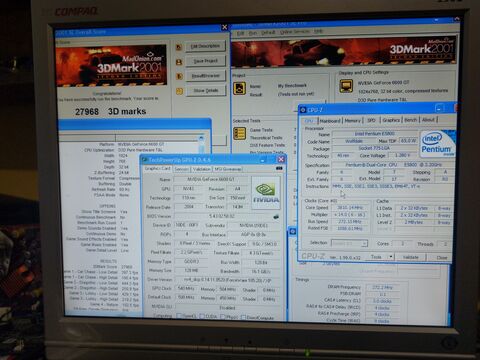Click the Project icon in 3DMark main window

239,89
